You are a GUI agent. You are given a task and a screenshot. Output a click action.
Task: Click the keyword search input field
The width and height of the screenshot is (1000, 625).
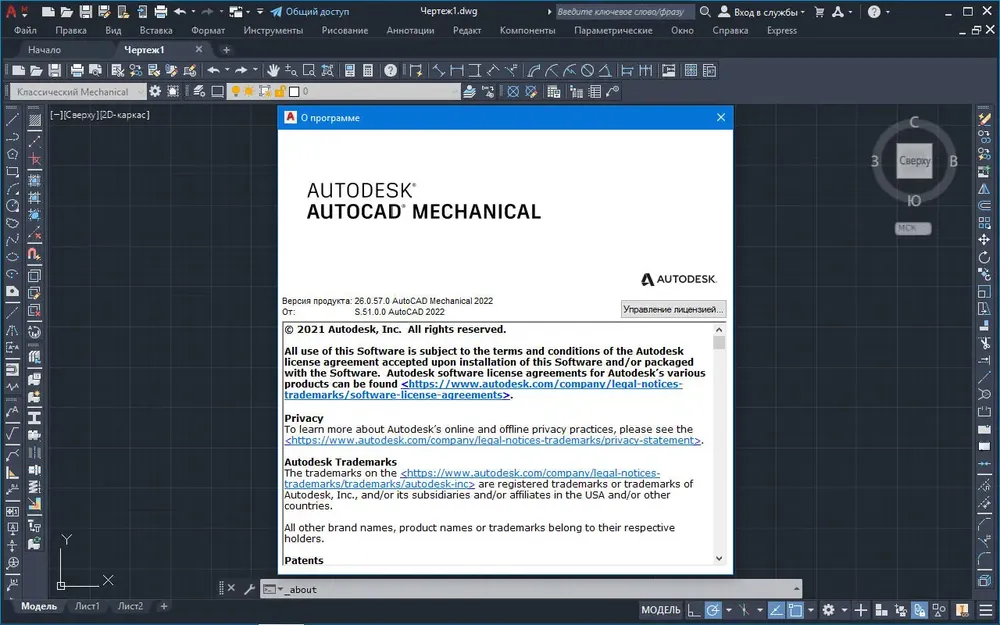coord(624,11)
